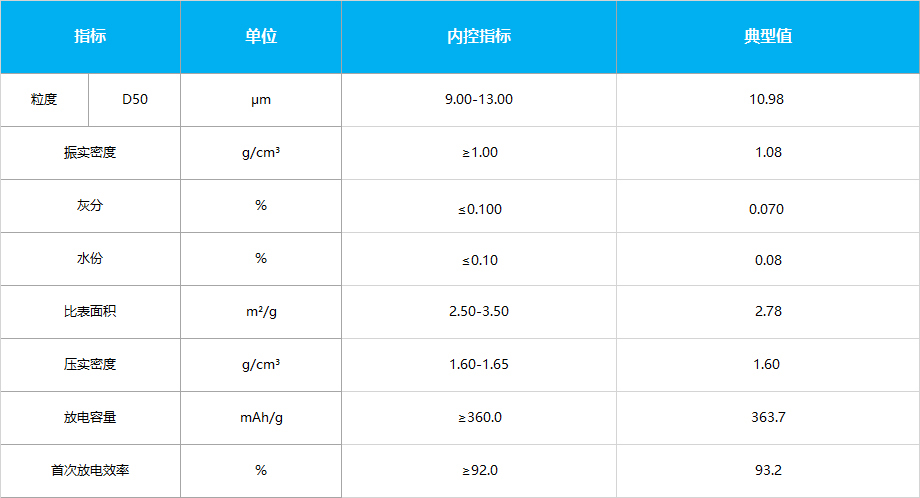Click the 10.98 typical value cell

tap(768, 100)
